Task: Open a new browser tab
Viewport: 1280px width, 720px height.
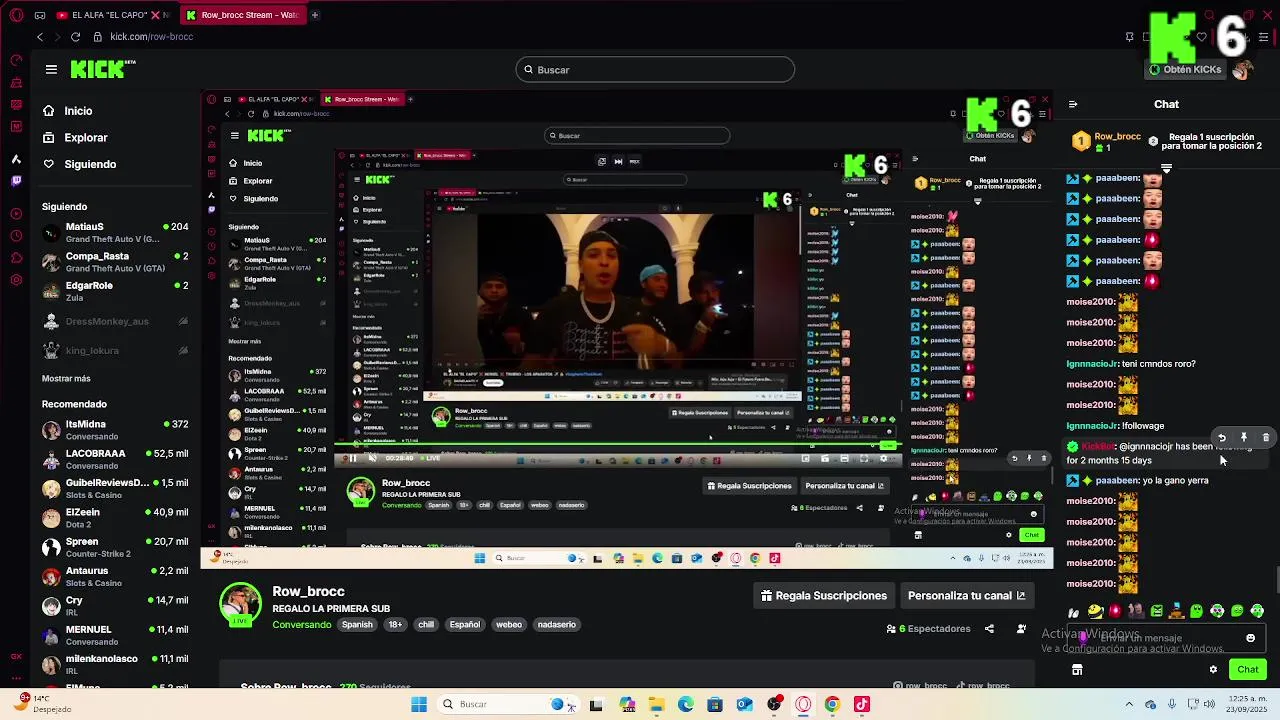Action: pos(314,15)
